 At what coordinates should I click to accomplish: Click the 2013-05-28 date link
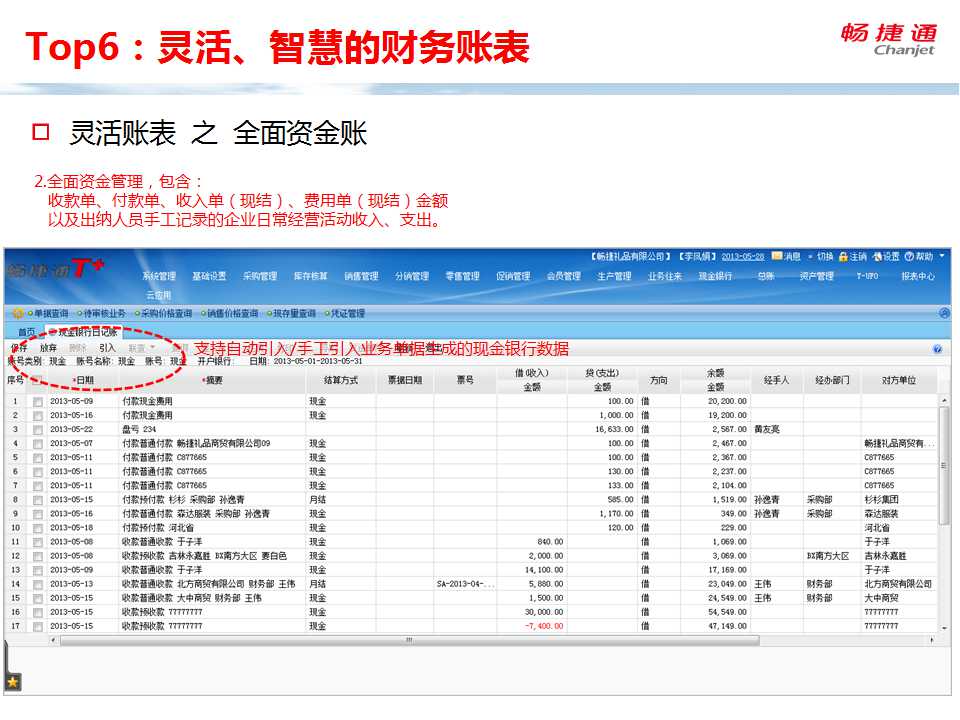coord(742,256)
